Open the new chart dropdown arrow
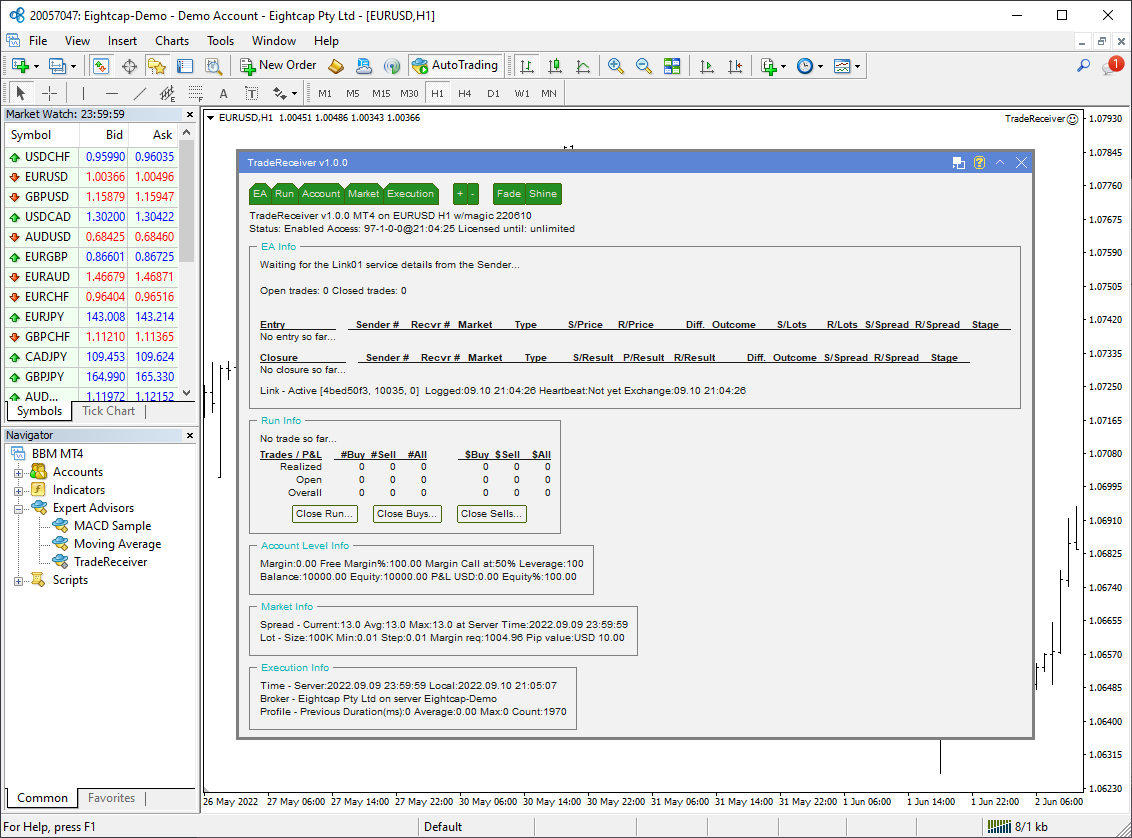This screenshot has height=838, width=1132. [36, 66]
